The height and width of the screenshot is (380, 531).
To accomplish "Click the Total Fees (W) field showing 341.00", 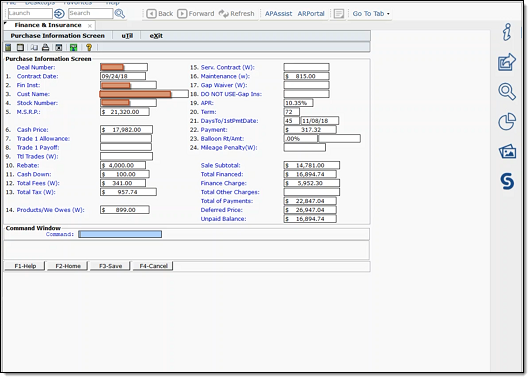I will pos(123,183).
